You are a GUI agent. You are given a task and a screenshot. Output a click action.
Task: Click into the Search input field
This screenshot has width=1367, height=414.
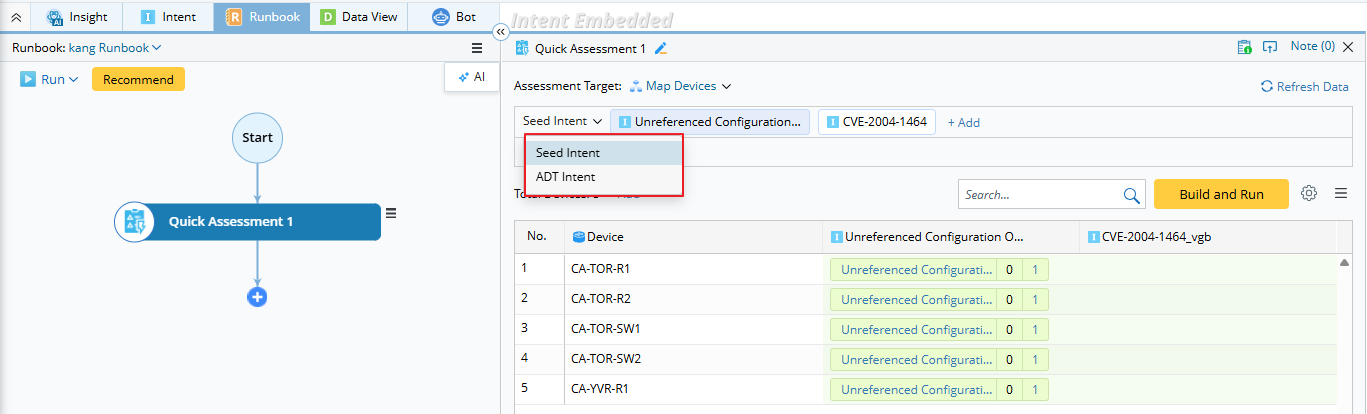coord(1038,195)
